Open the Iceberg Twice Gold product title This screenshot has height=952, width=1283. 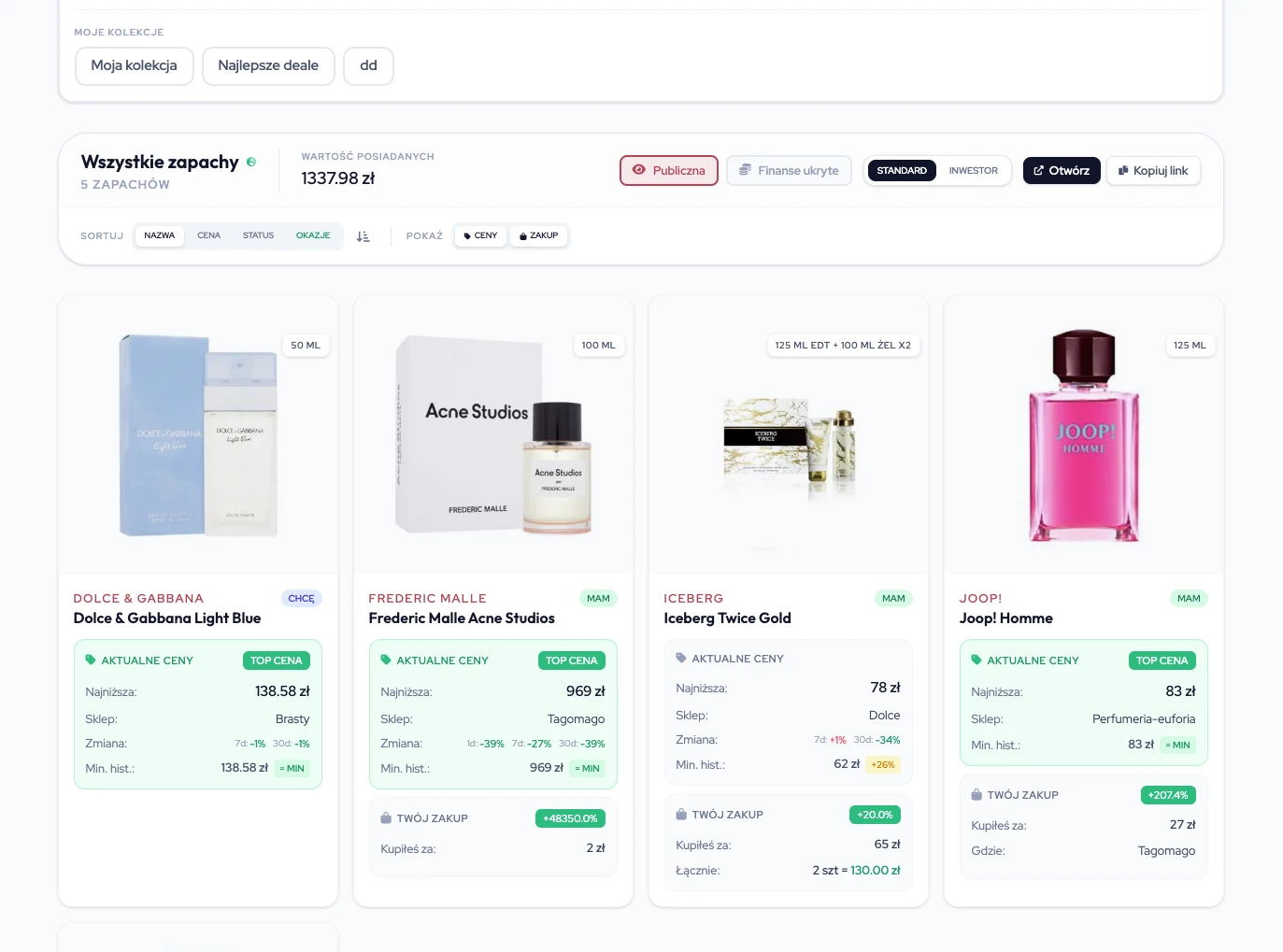coord(727,618)
